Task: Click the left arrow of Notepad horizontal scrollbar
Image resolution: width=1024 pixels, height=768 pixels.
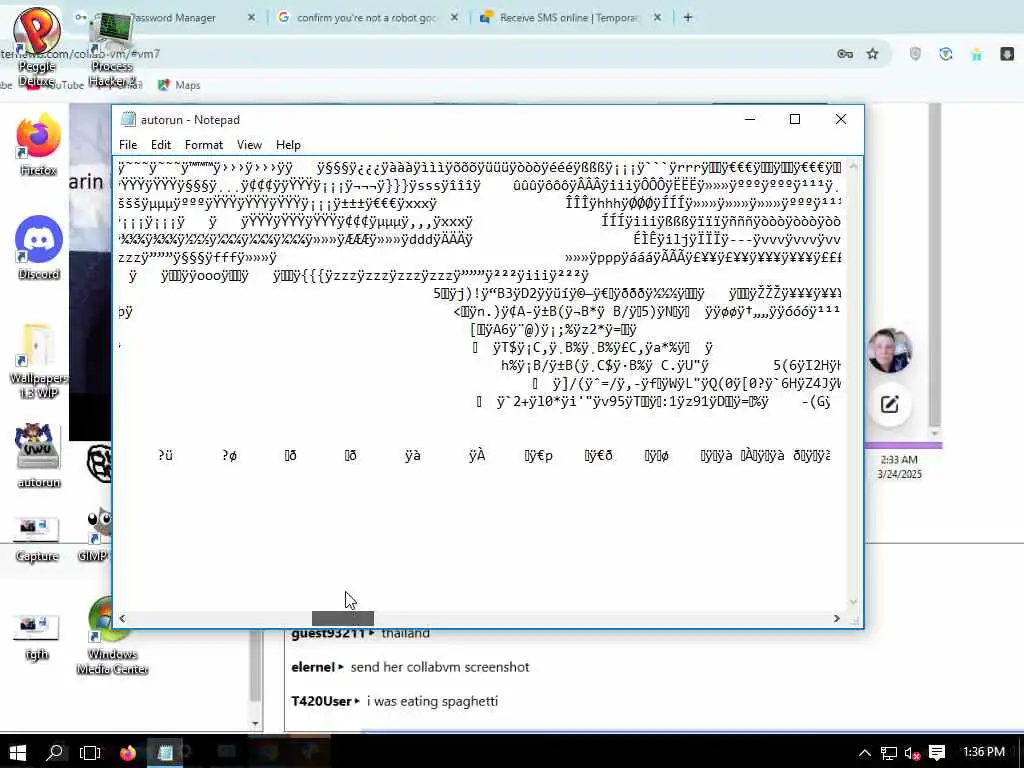Action: tap(122, 618)
